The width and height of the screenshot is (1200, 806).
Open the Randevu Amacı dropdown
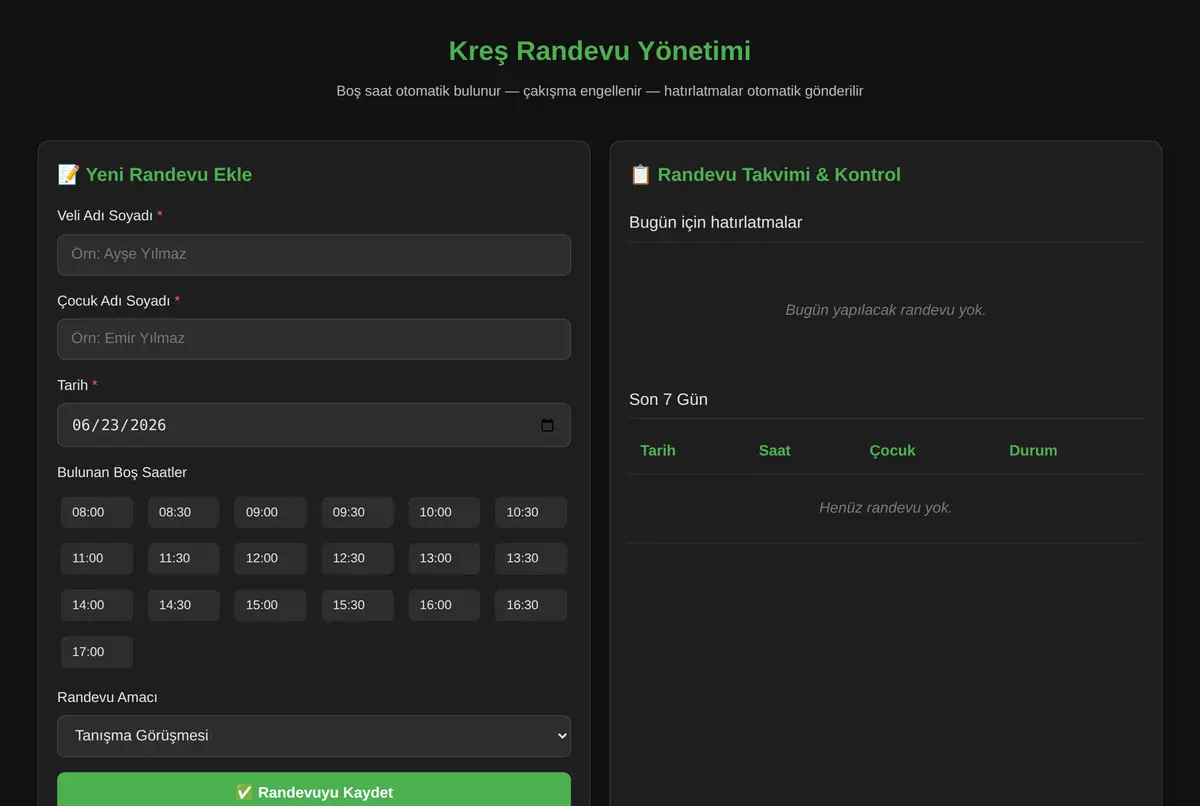tap(314, 736)
